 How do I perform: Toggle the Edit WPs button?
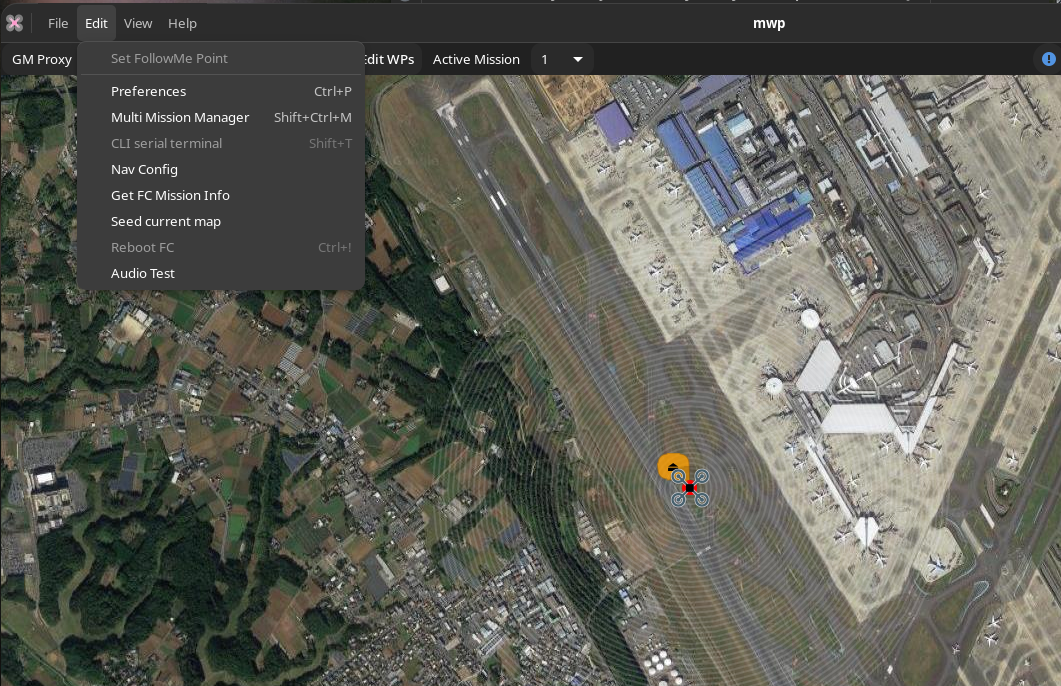pyautogui.click(x=390, y=60)
